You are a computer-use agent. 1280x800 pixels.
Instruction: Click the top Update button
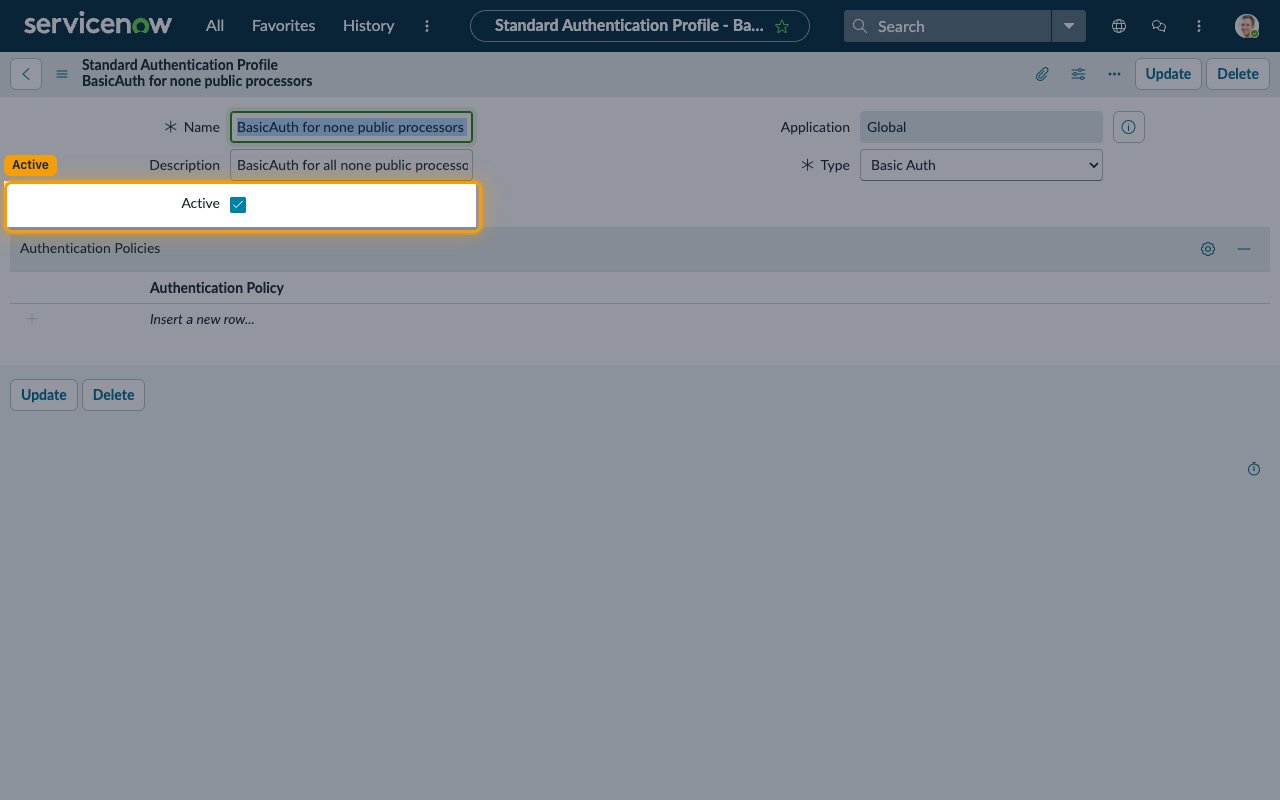coord(1168,74)
